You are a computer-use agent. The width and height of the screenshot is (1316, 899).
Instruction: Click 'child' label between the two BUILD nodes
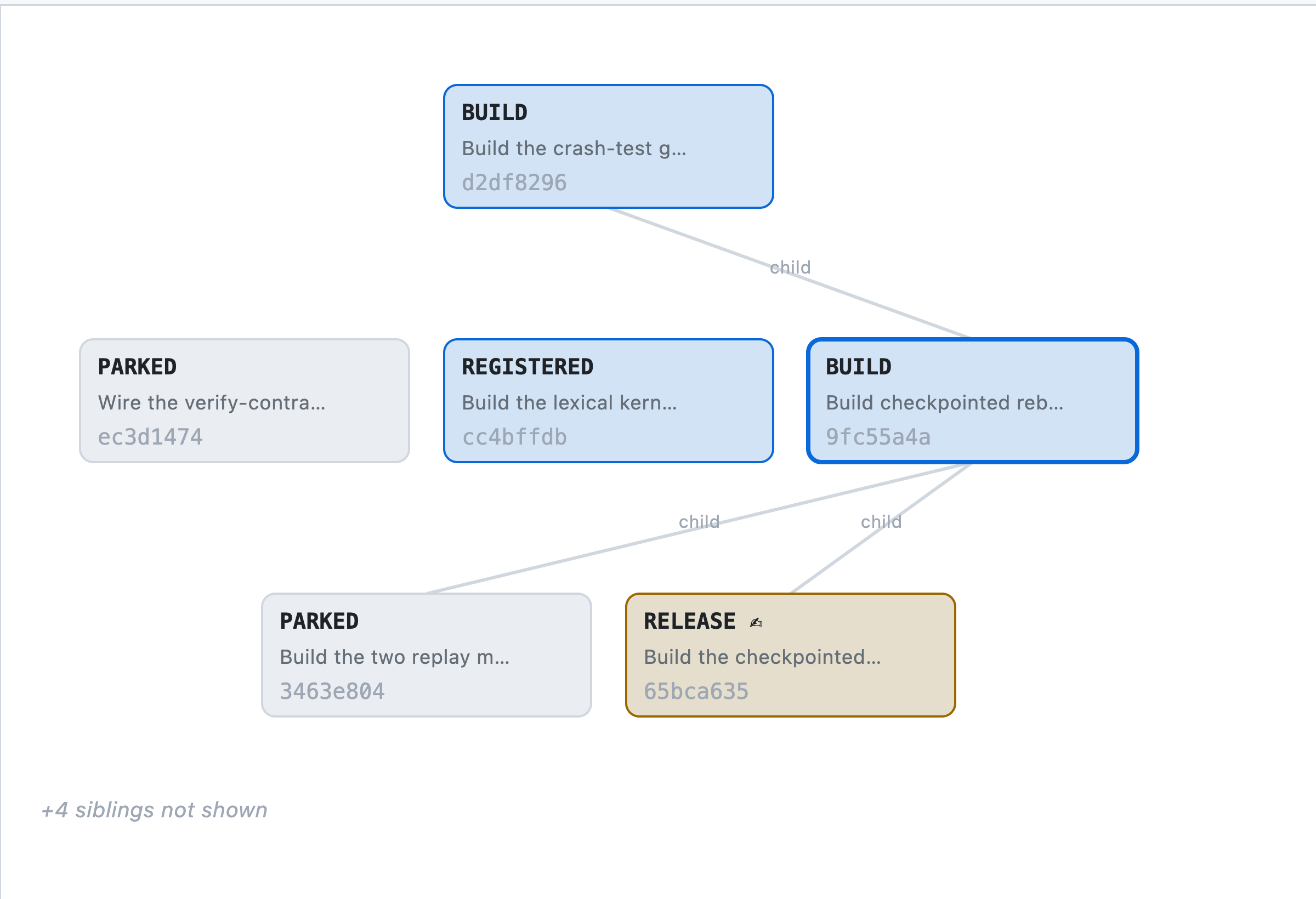coord(790,267)
